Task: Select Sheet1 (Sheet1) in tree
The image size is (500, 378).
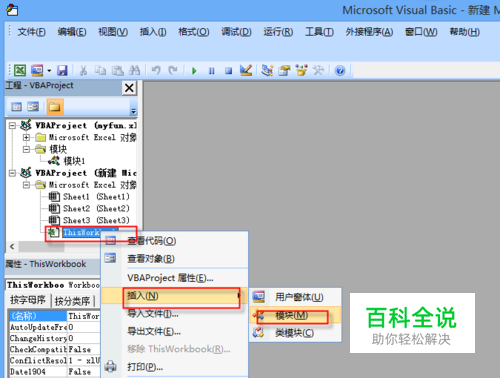Action: [x=96, y=197]
